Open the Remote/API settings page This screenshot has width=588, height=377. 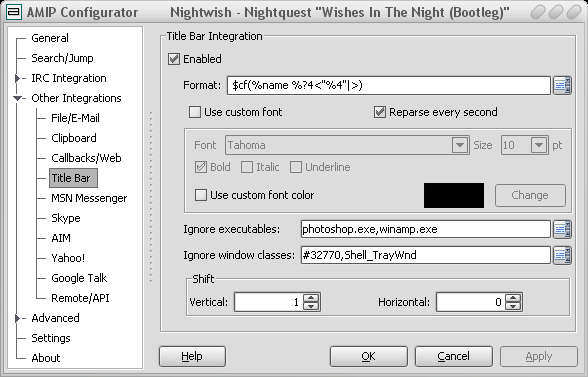point(80,298)
